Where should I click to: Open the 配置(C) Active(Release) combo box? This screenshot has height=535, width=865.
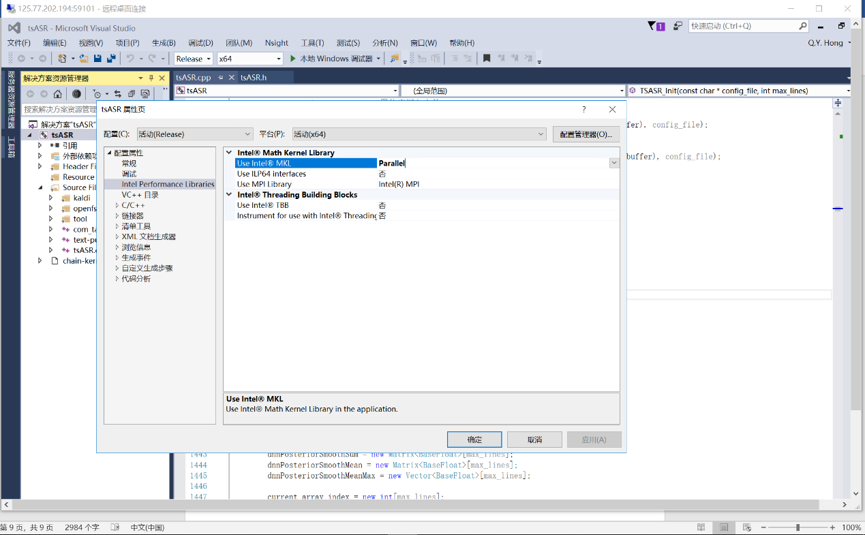pyautogui.click(x=195, y=134)
